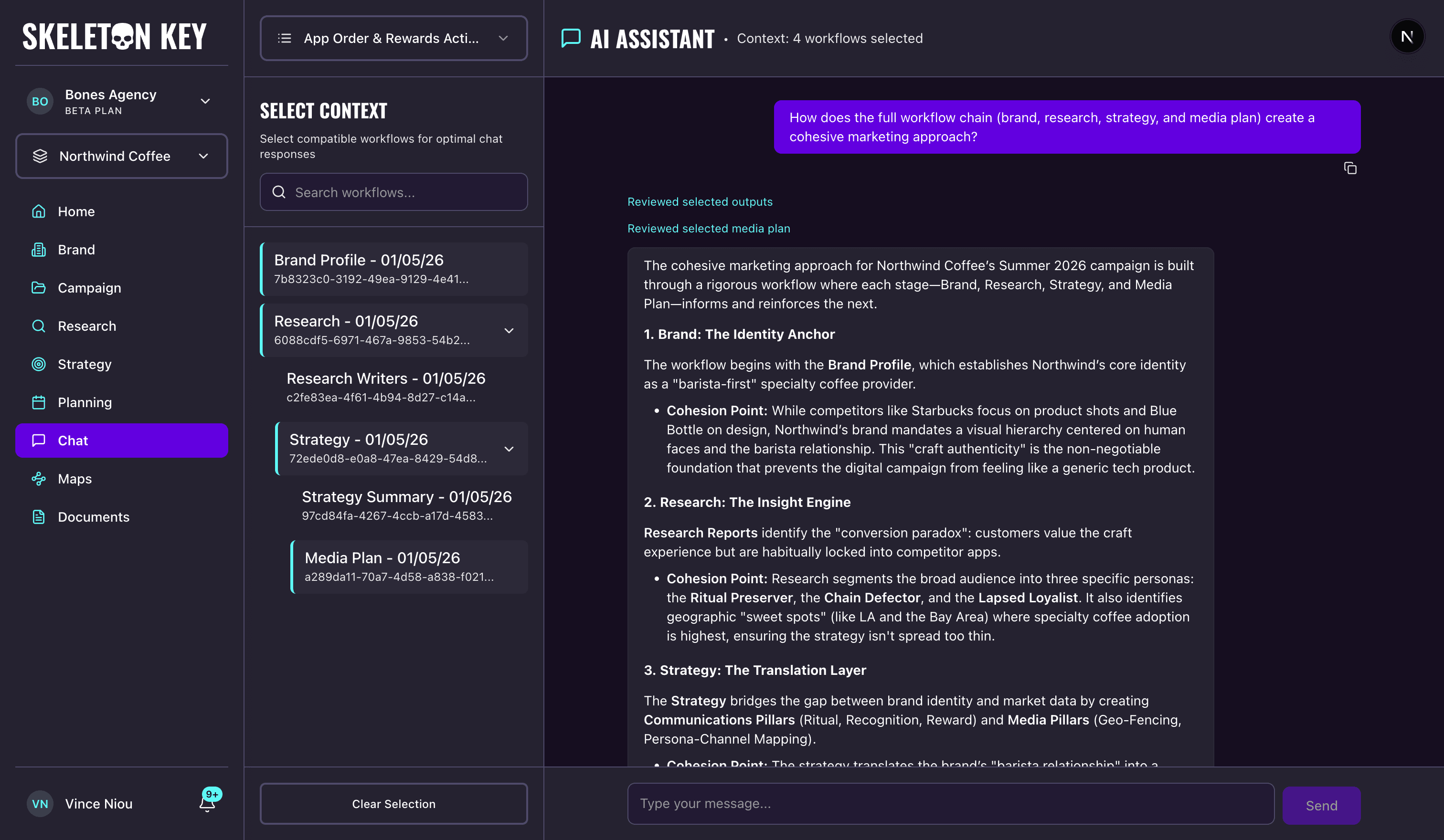Click the Planning calendar icon

click(38, 402)
